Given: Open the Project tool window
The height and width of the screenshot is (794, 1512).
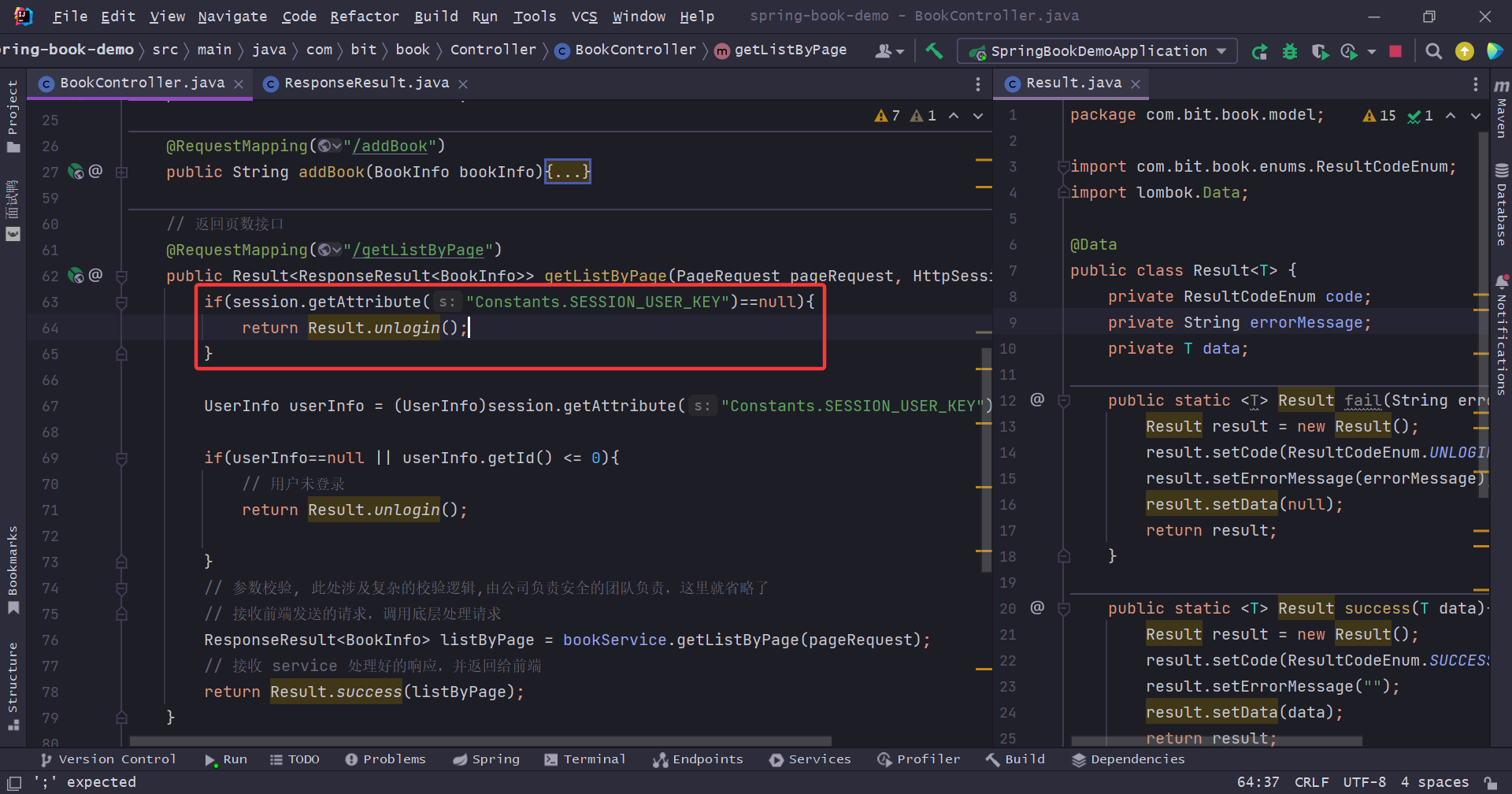Looking at the screenshot, I should click(x=13, y=116).
